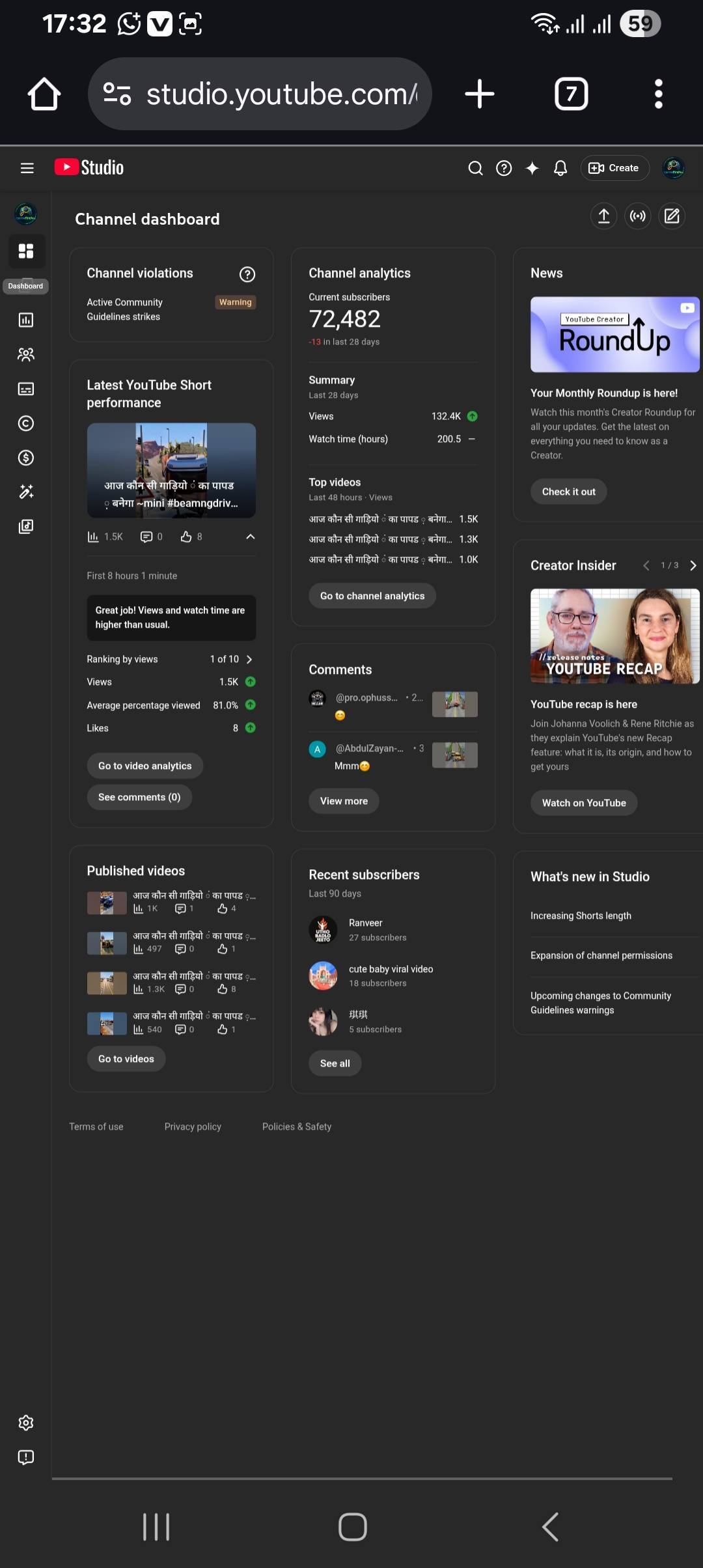Open the notifications bell
Viewport: 703px width, 1568px height.
(560, 168)
